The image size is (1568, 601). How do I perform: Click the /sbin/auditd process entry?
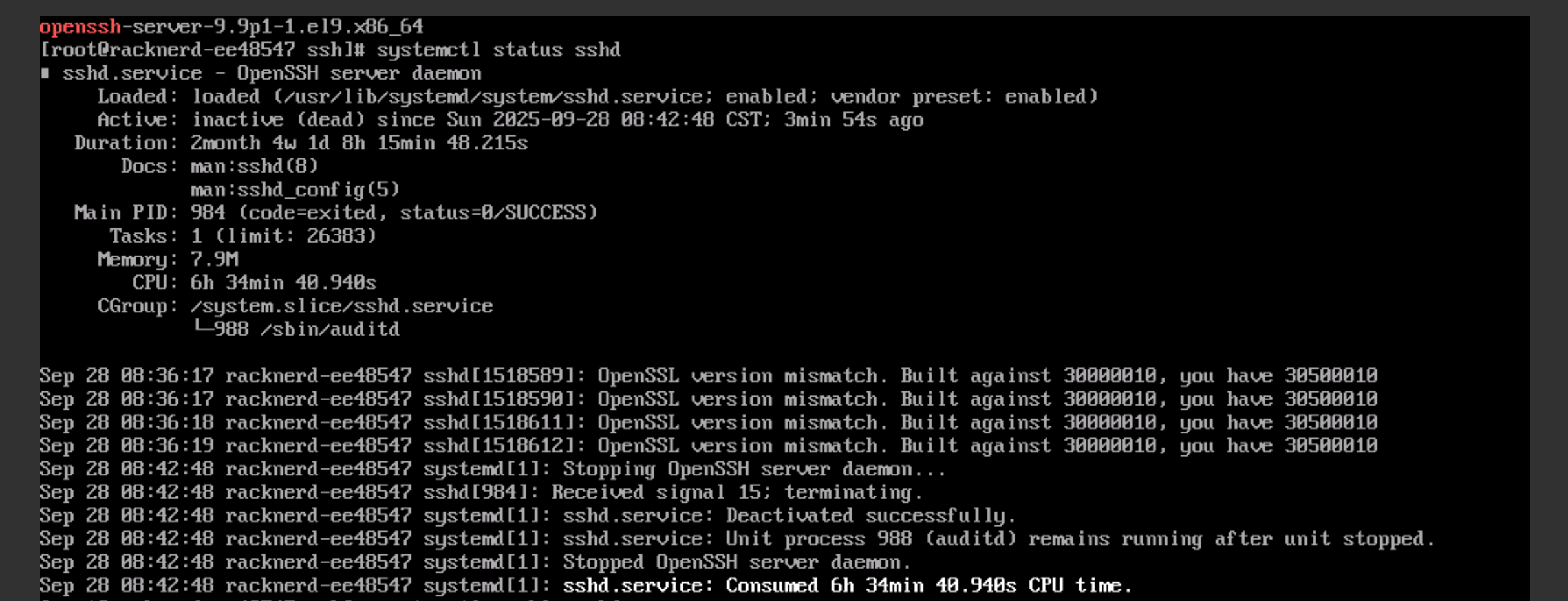[330, 329]
